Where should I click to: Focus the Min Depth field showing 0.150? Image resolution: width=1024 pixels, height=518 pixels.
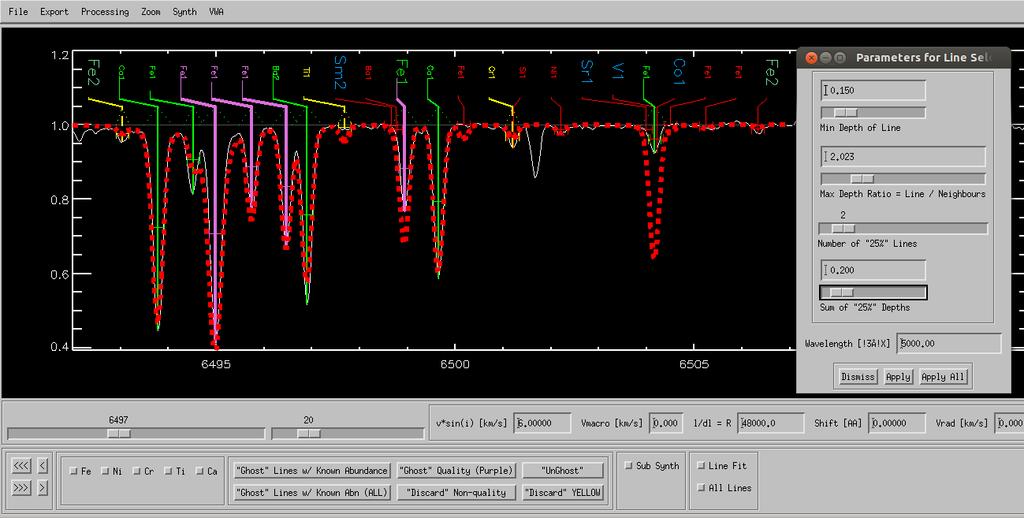click(872, 91)
